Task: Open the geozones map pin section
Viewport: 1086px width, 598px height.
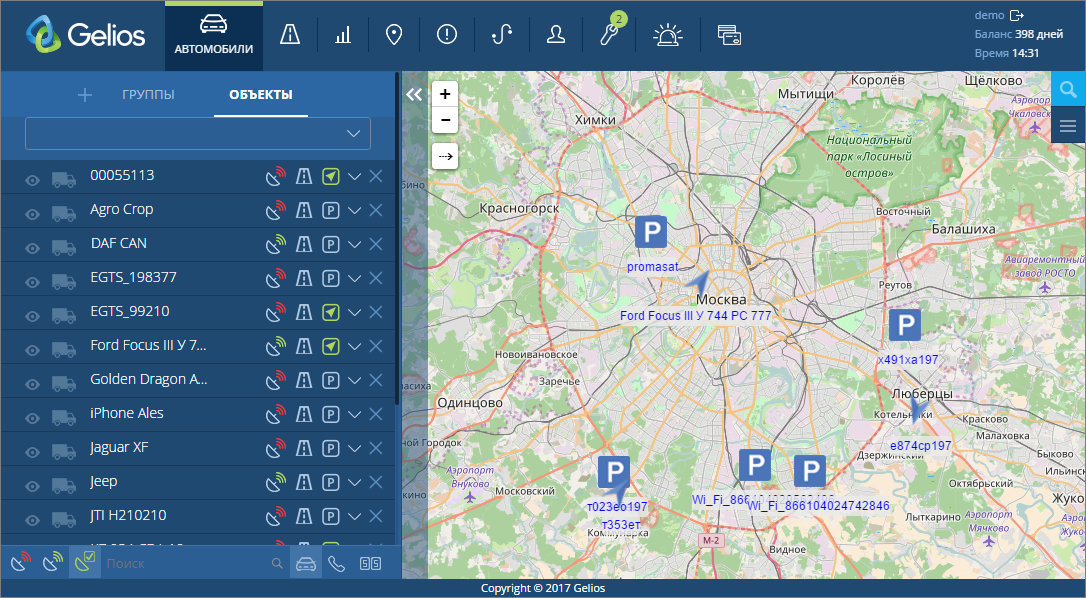Action: pos(394,36)
